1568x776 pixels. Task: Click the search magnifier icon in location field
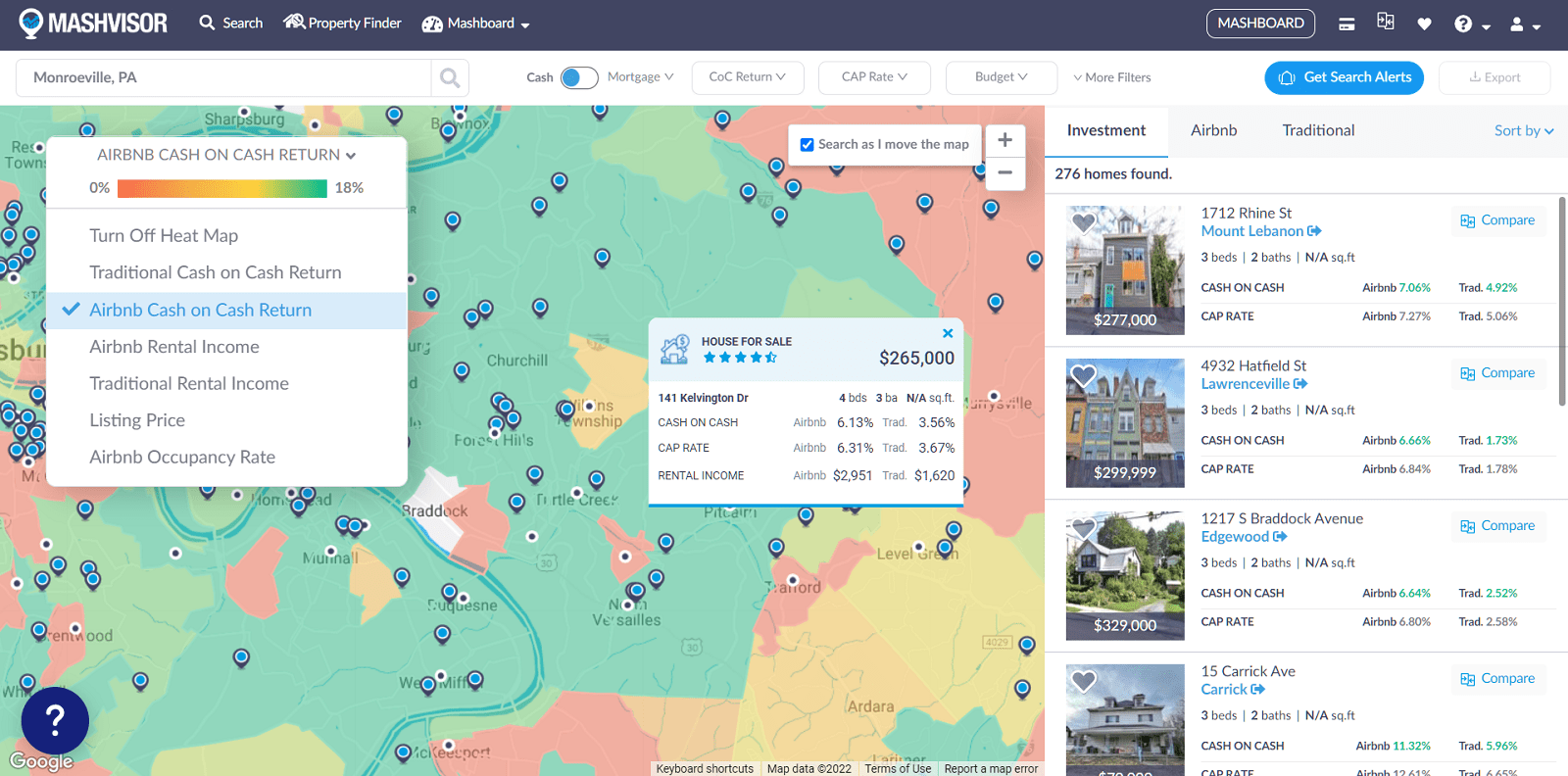pos(450,77)
